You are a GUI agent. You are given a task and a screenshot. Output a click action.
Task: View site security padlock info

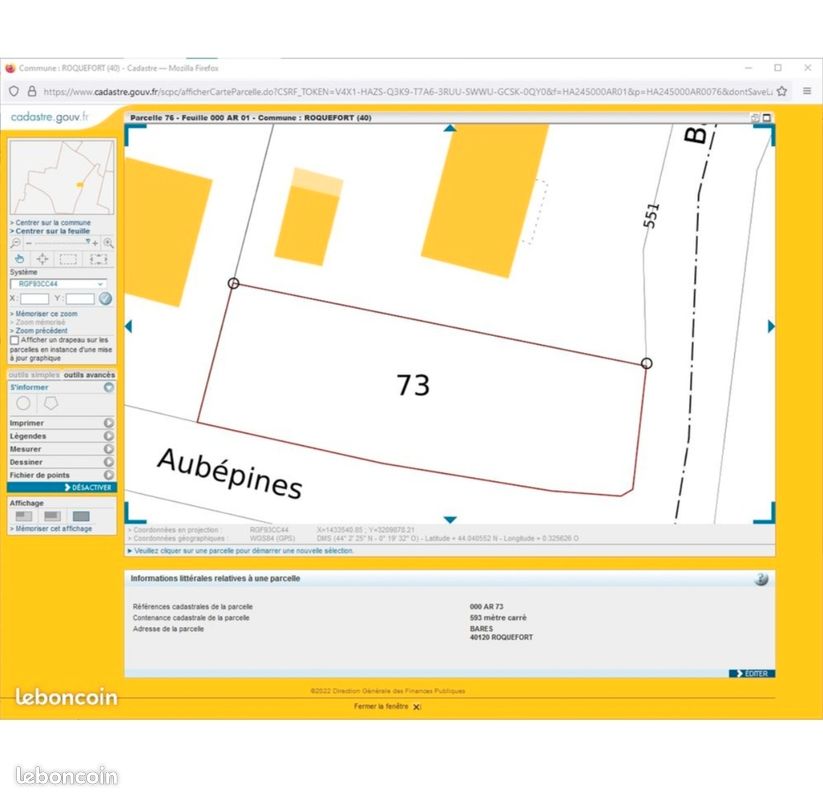click(32, 91)
